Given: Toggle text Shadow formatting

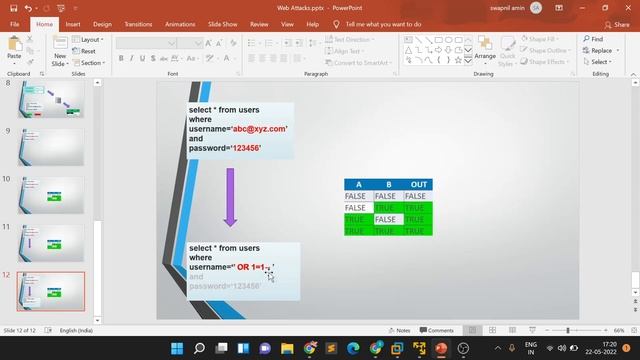Looking at the screenshot, I should point(153,58).
